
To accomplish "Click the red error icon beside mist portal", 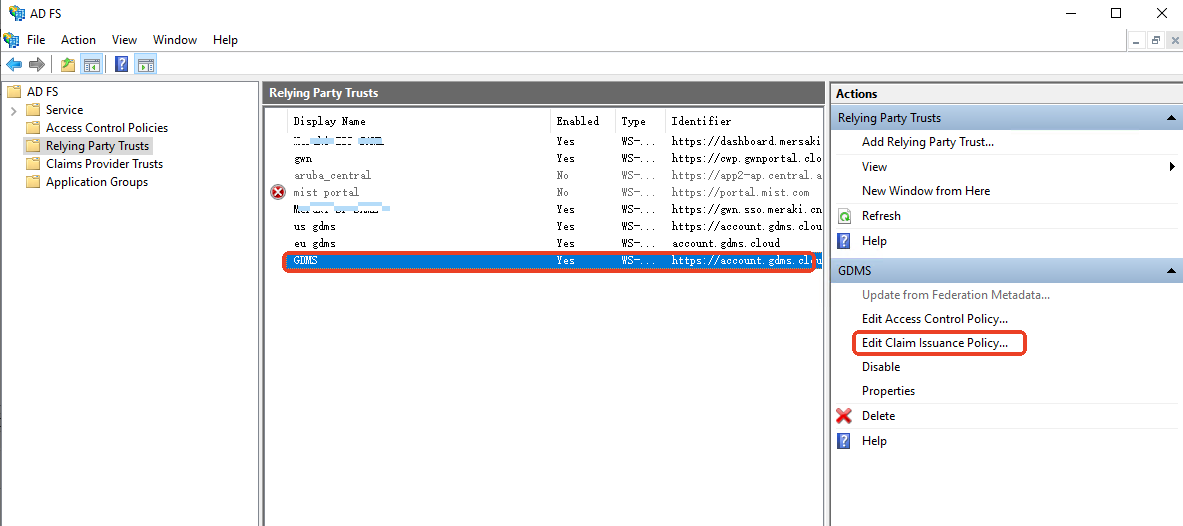I will tap(278, 192).
